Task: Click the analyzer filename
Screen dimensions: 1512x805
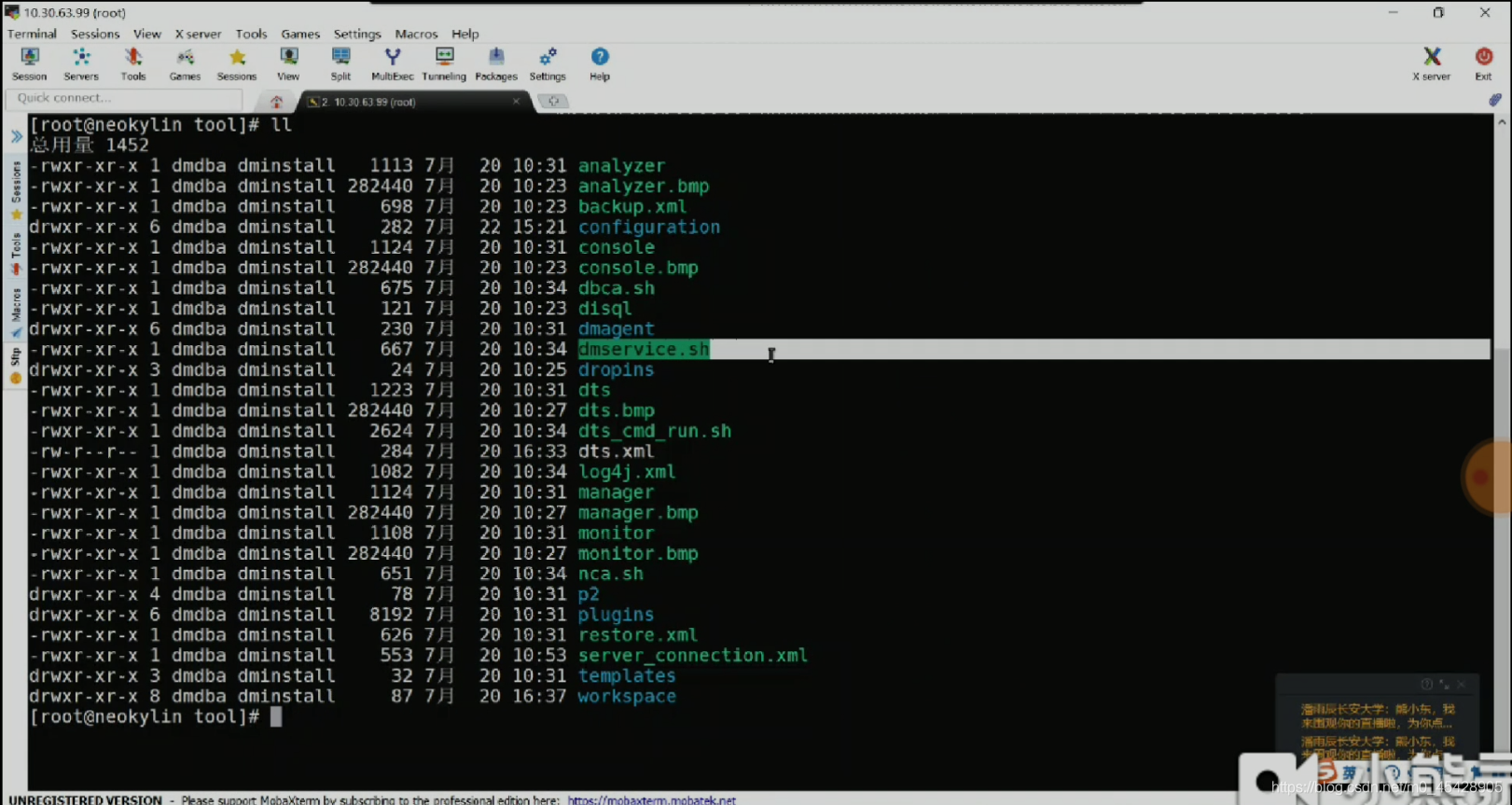Action: (621, 165)
